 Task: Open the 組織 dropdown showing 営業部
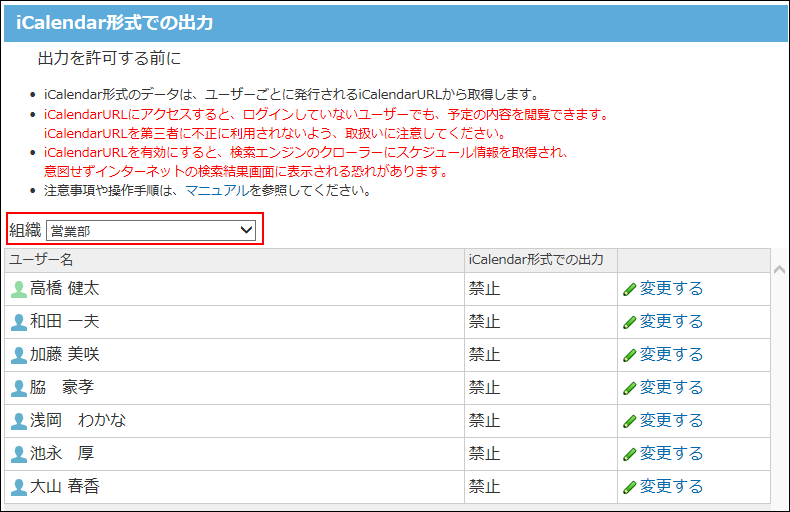tap(151, 231)
